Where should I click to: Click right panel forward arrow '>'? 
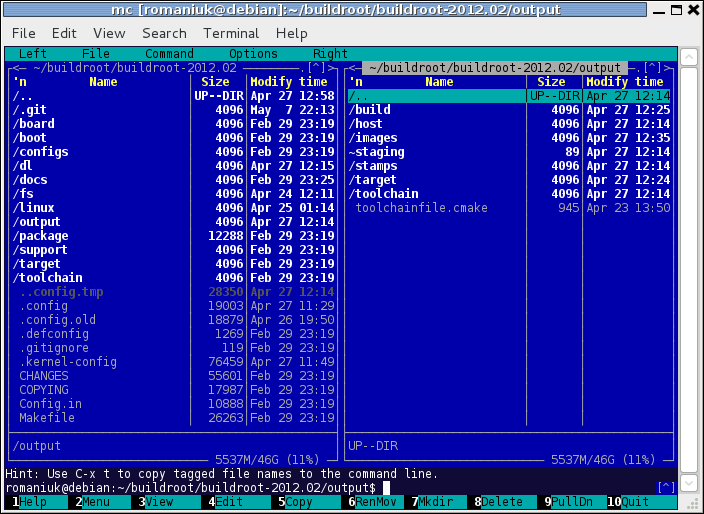[667, 68]
